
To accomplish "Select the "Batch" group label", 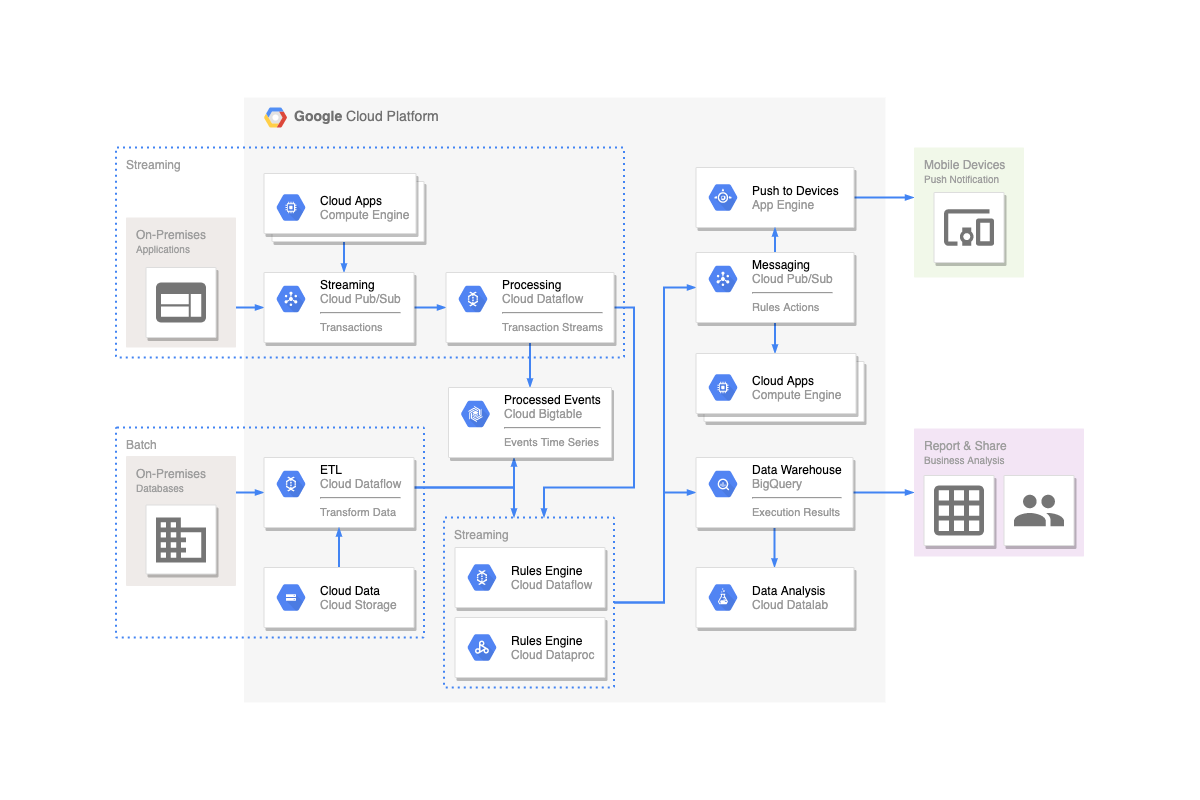I will pos(141,445).
